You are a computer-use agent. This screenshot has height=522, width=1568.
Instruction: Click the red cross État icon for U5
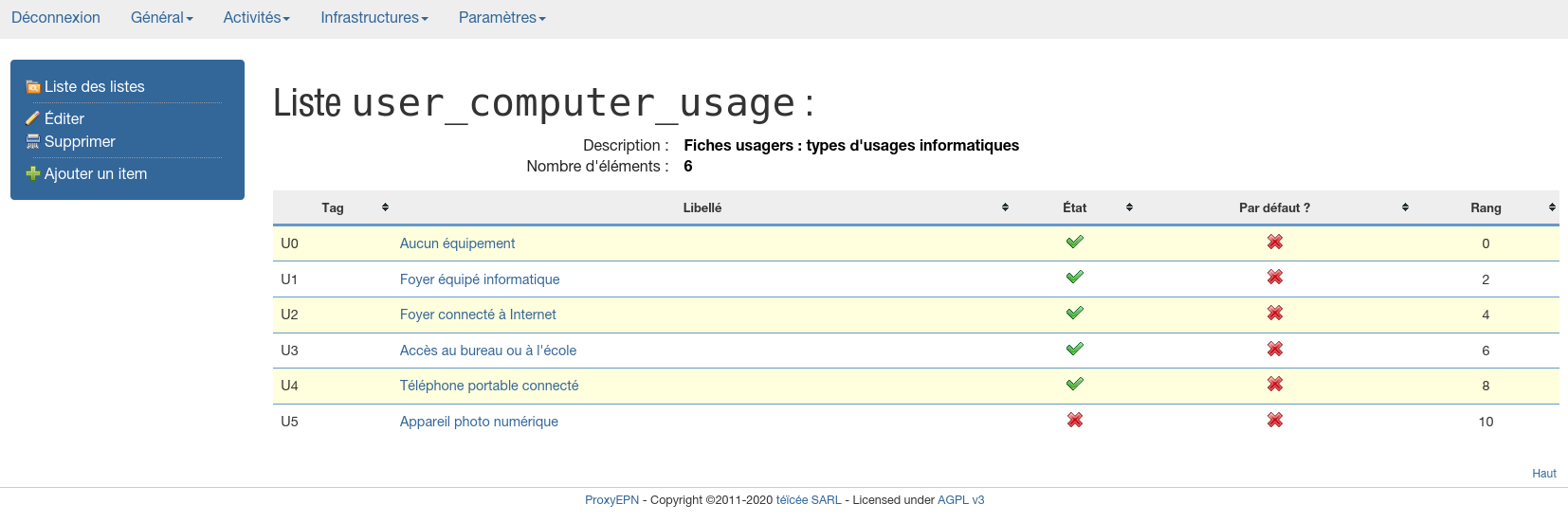[1074, 421]
